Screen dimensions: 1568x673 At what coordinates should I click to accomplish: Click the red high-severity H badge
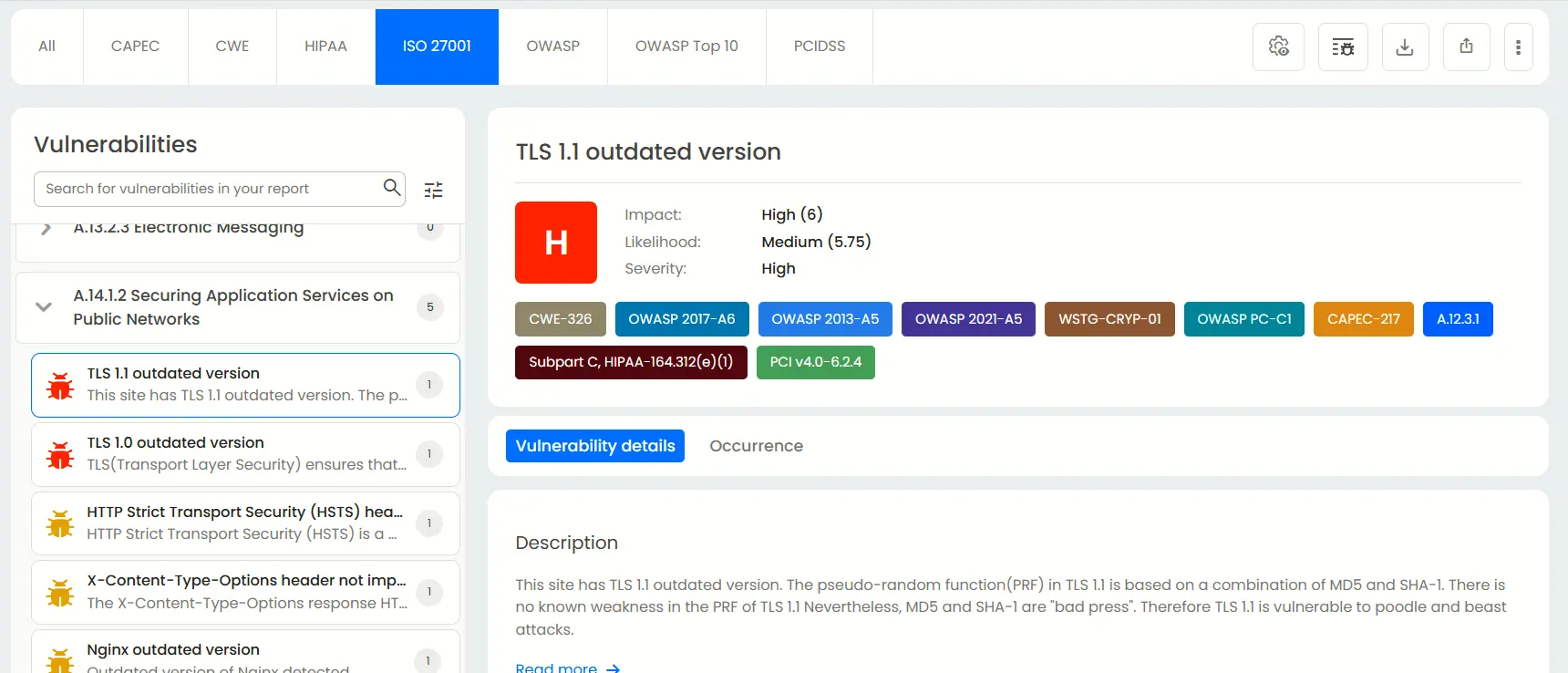[555, 243]
